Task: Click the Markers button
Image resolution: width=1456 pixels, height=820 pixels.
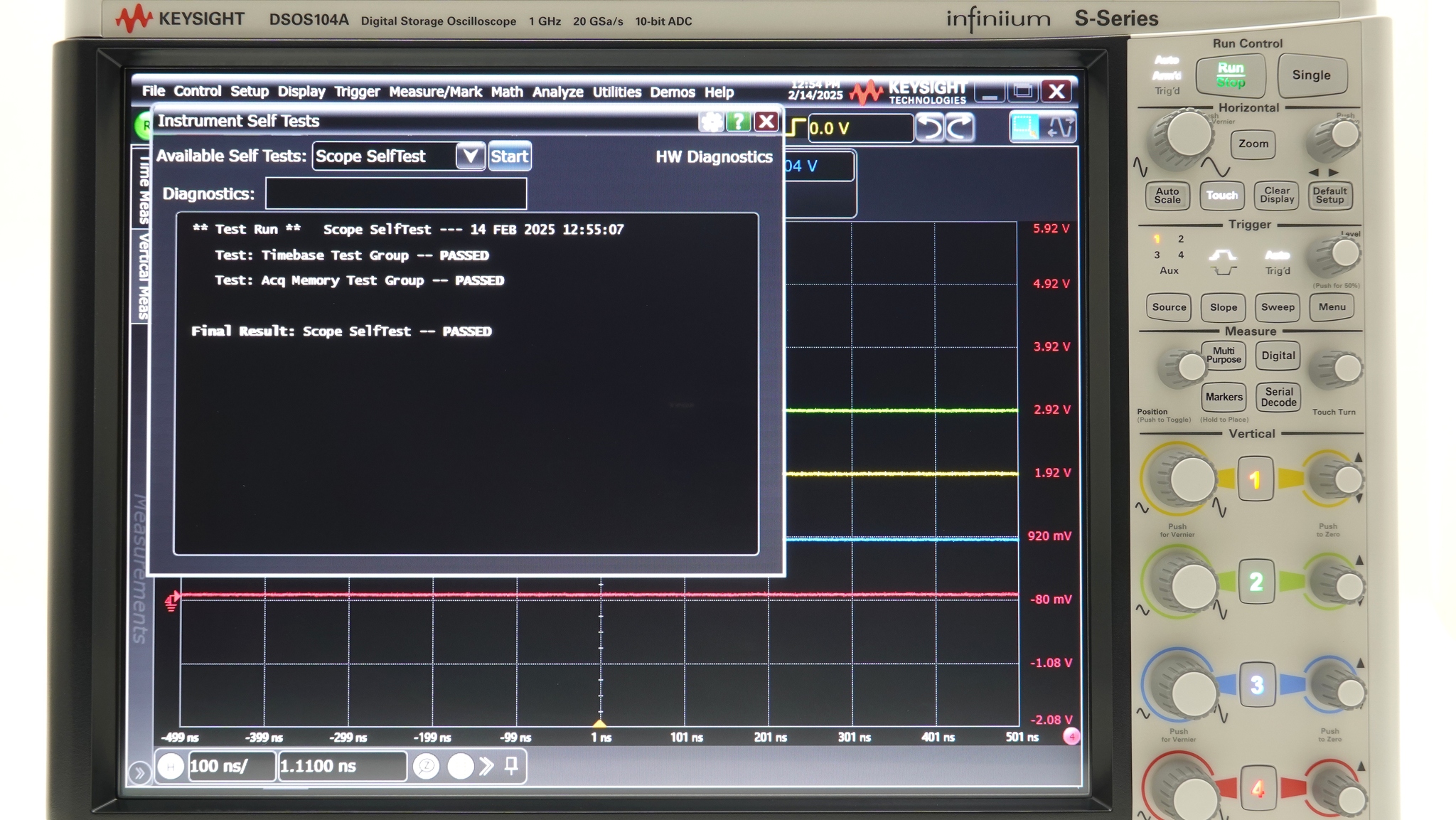Action: (x=1223, y=398)
